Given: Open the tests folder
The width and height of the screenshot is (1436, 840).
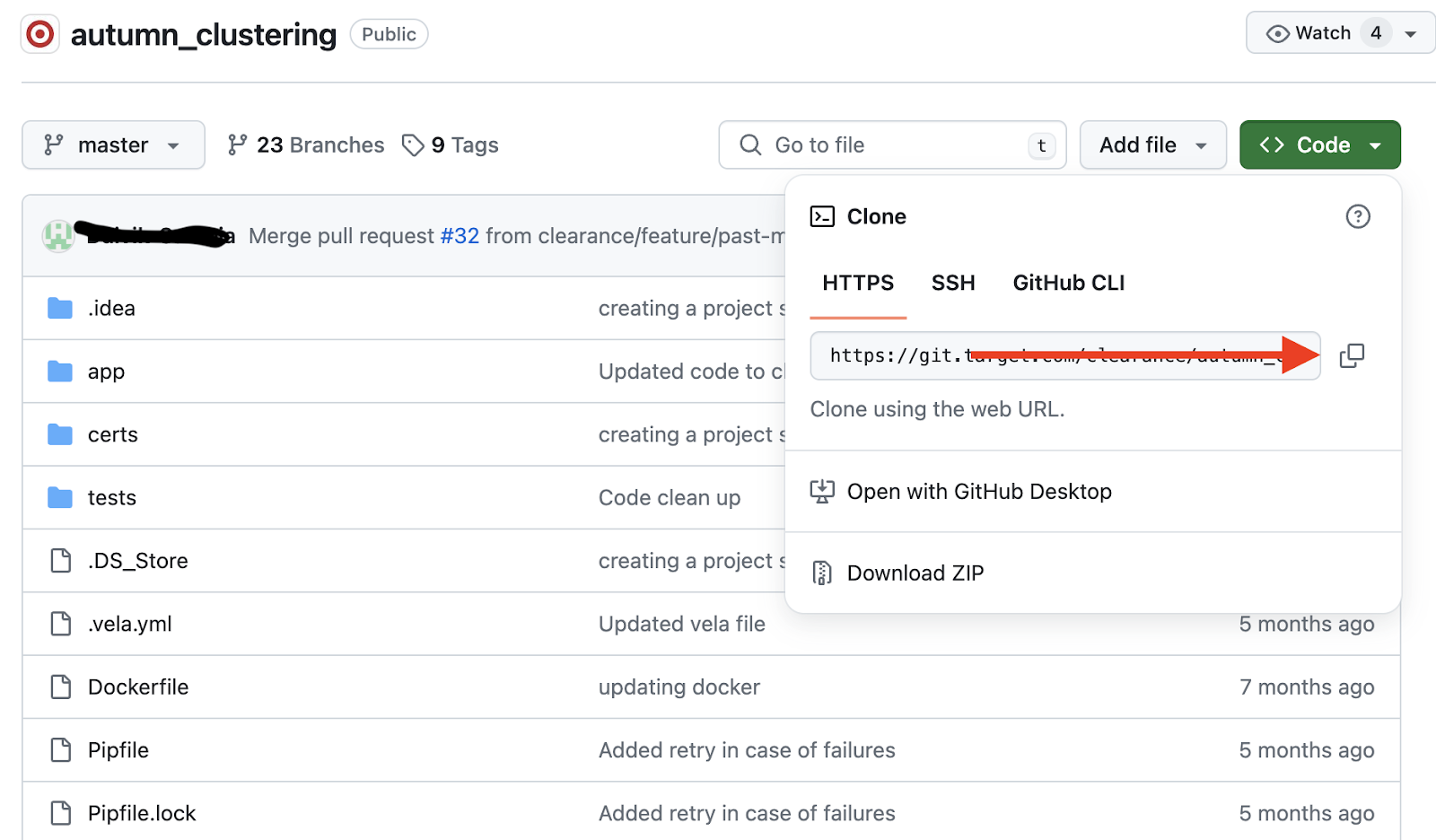Looking at the screenshot, I should coord(112,498).
